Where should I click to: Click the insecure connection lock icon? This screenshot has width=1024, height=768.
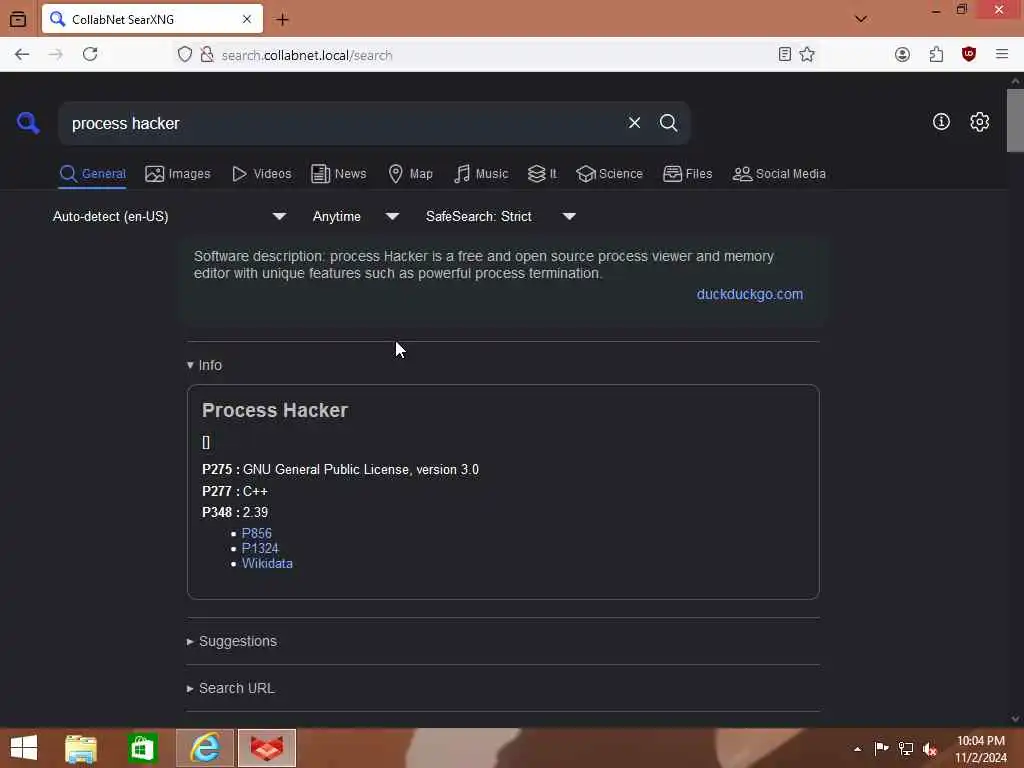207,55
